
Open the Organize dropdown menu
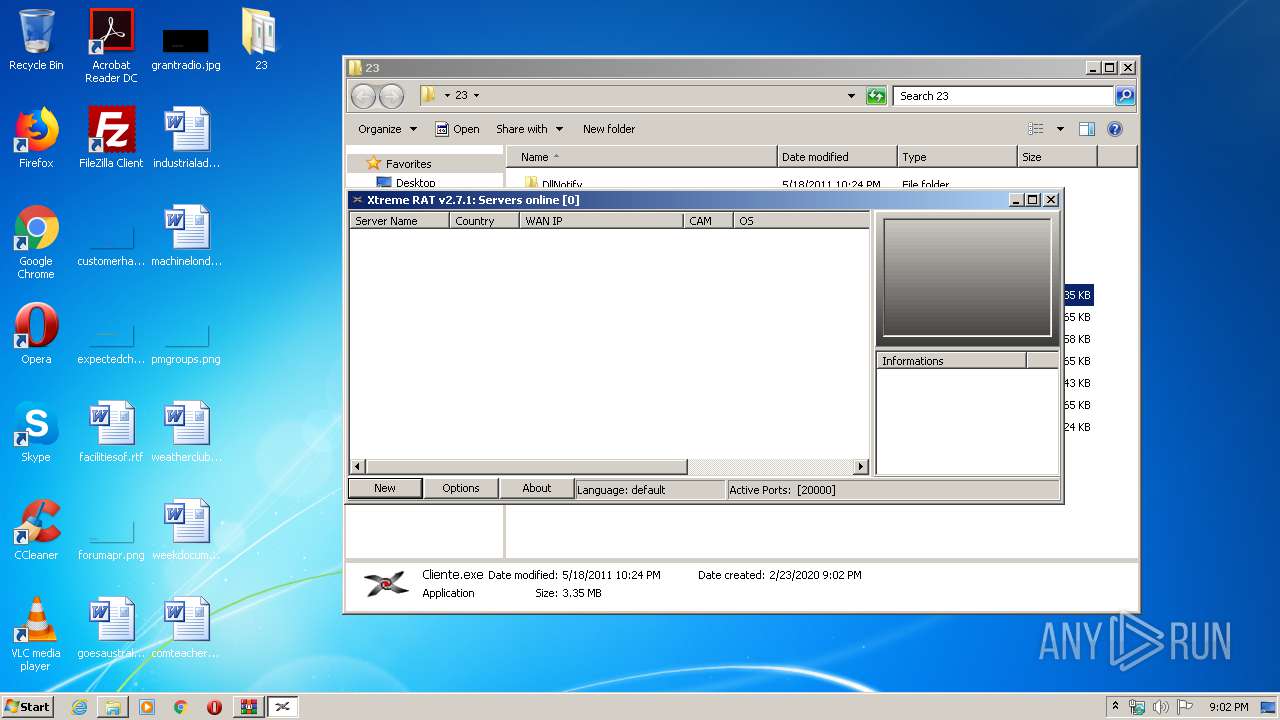[x=387, y=129]
